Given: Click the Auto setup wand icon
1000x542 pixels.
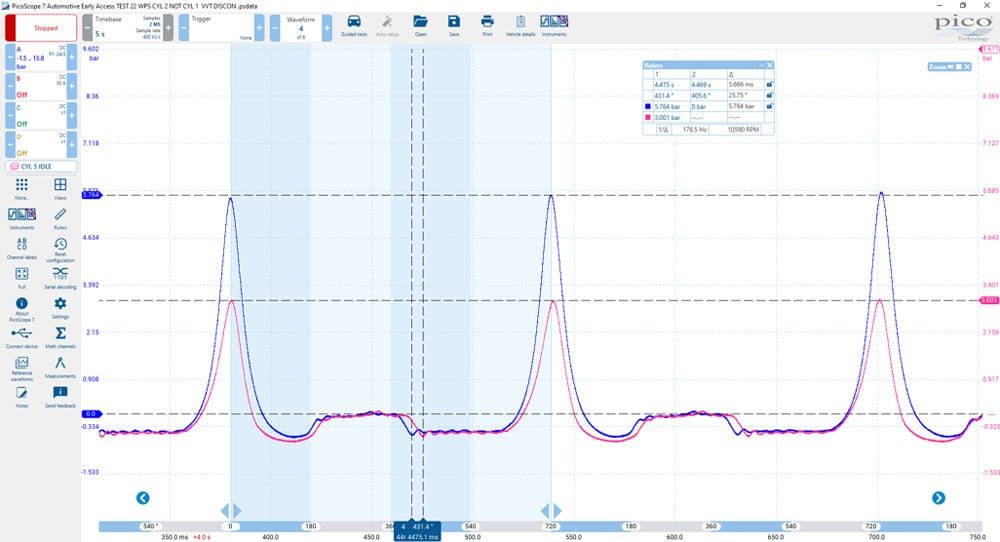Looking at the screenshot, I should pos(387,26).
